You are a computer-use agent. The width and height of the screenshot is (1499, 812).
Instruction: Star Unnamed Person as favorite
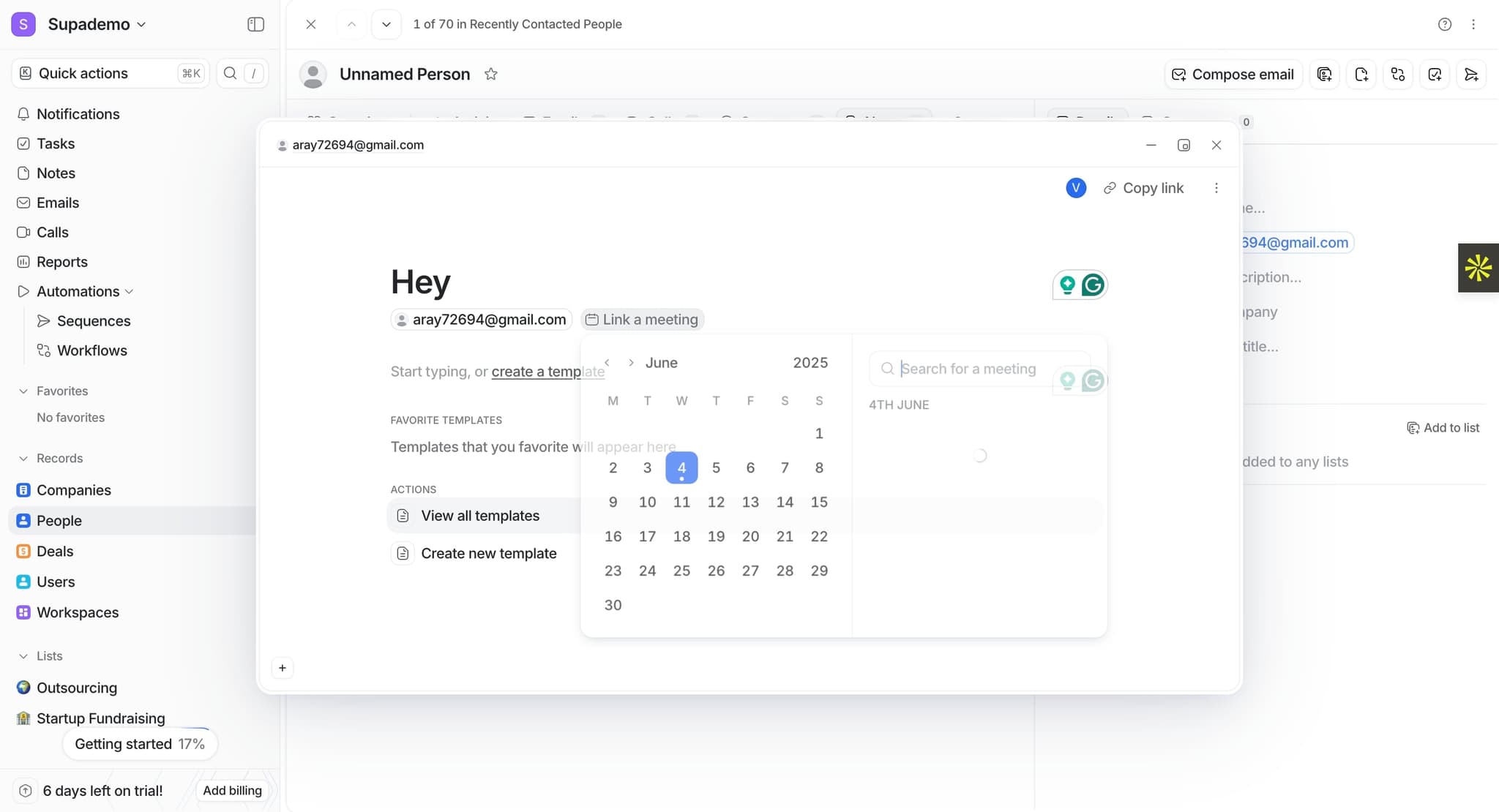click(491, 74)
